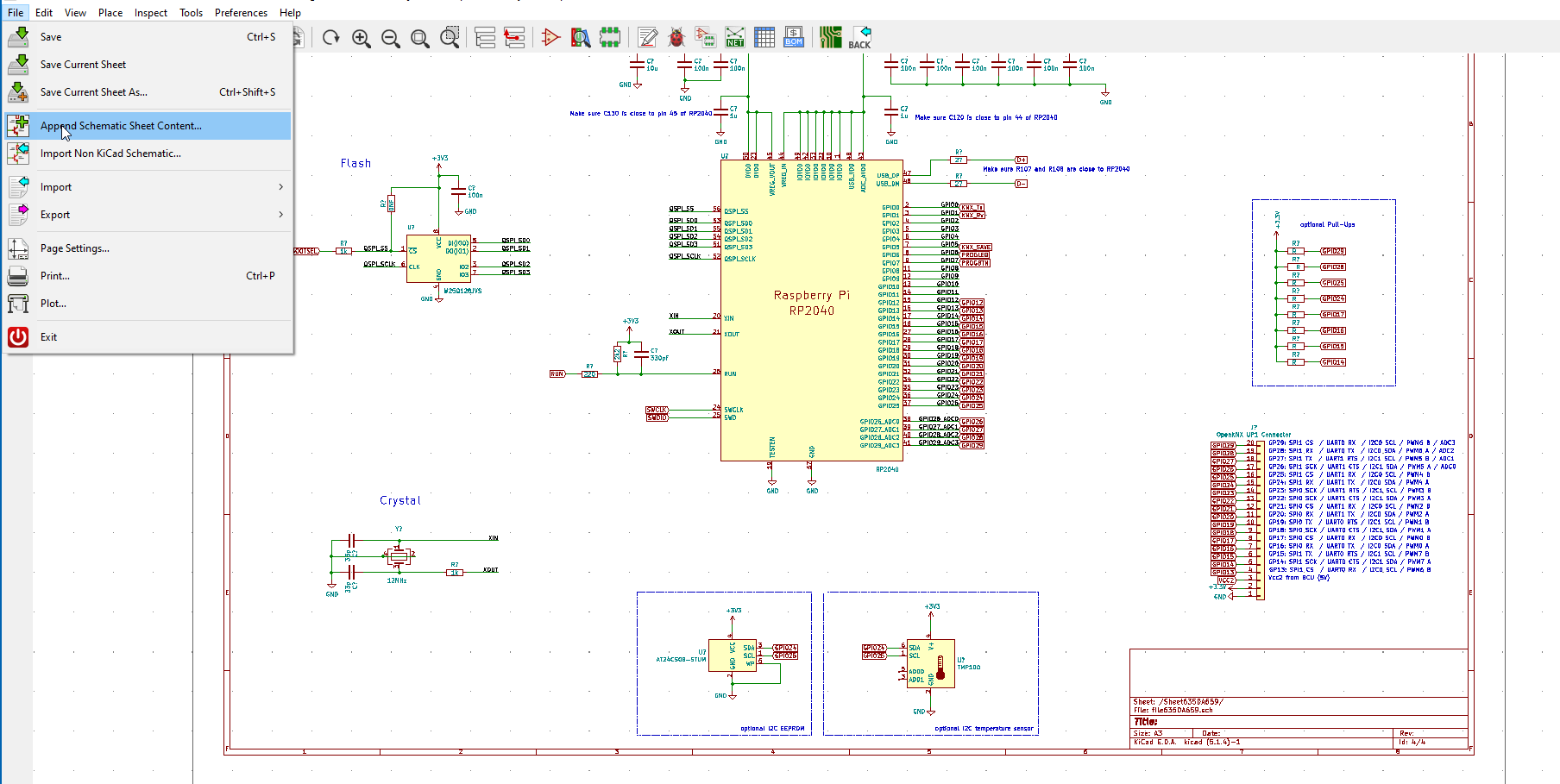This screenshot has width=1560, height=784.
Task: Click the optional I2C EEPROM caption
Action: point(772,729)
